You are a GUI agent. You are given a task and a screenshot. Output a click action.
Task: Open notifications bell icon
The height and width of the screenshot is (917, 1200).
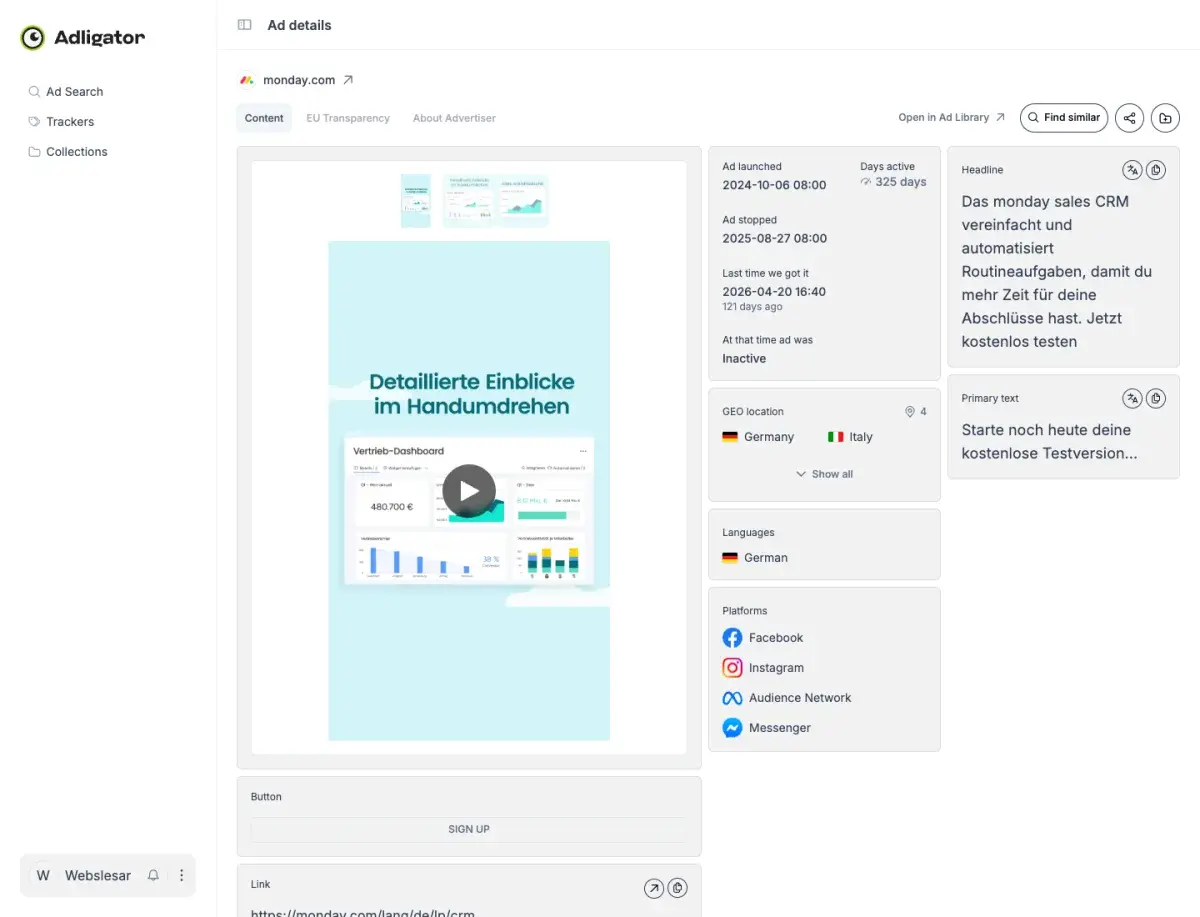[x=153, y=875]
